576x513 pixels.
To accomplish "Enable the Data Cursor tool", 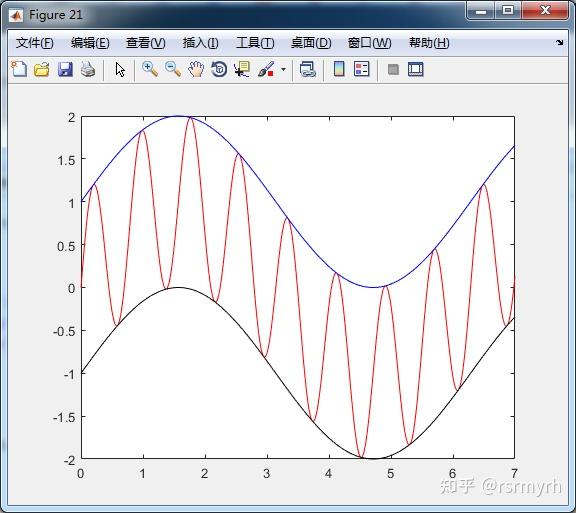I will [242, 69].
